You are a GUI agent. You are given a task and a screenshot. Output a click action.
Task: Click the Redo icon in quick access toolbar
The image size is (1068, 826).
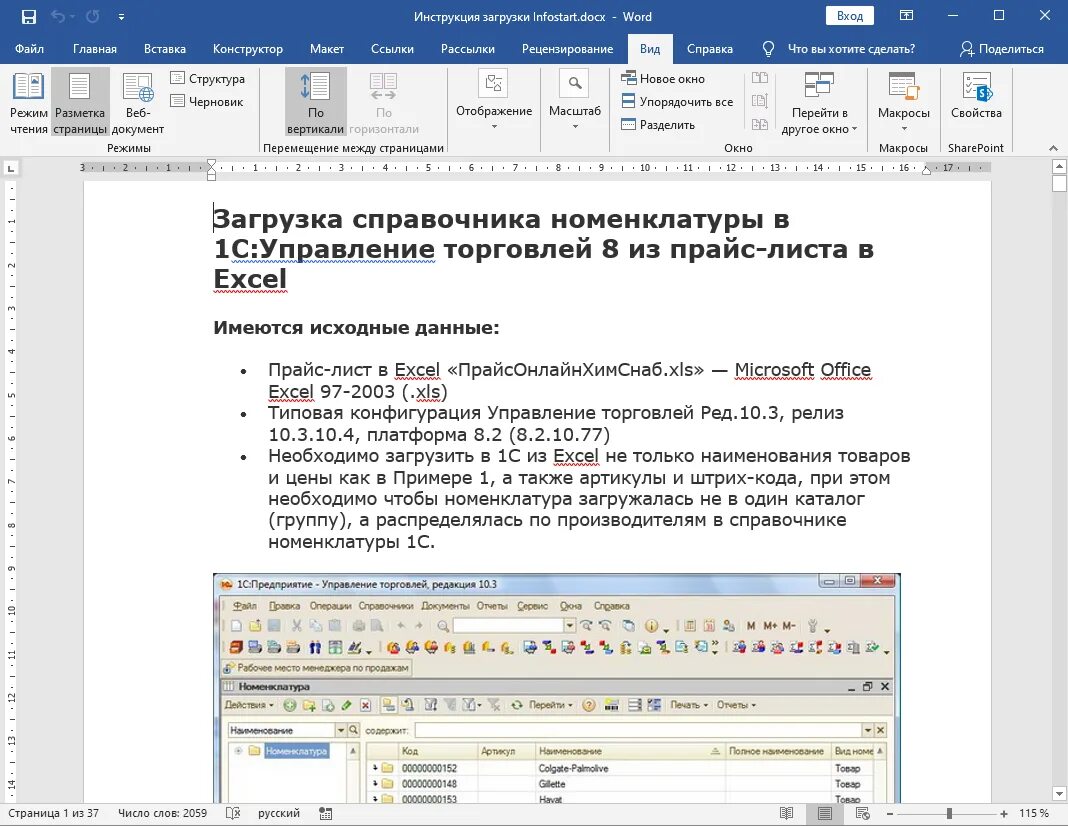[x=93, y=16]
